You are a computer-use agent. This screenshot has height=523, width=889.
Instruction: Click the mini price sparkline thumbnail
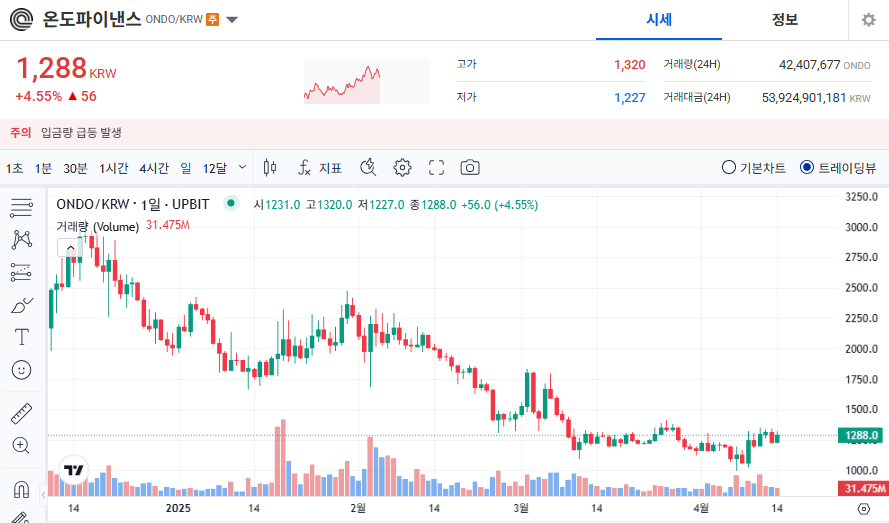[366, 81]
